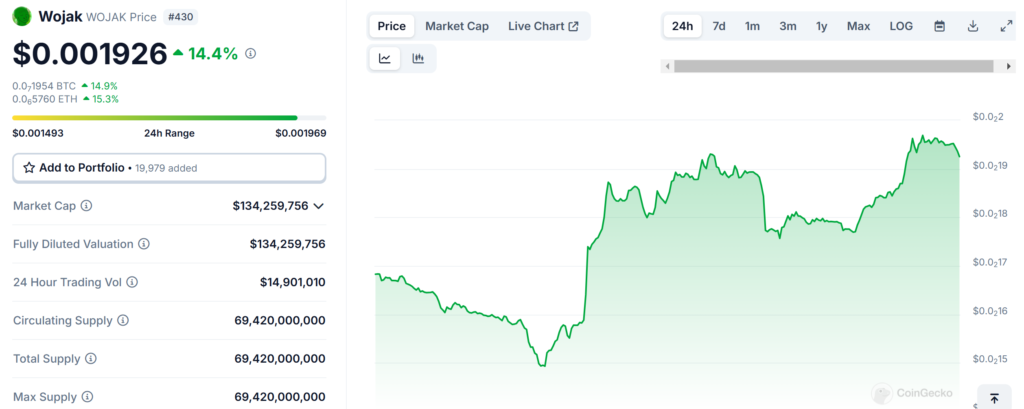Image resolution: width=1024 pixels, height=409 pixels.
Task: Click the 19,979 added text
Action: tap(166, 169)
